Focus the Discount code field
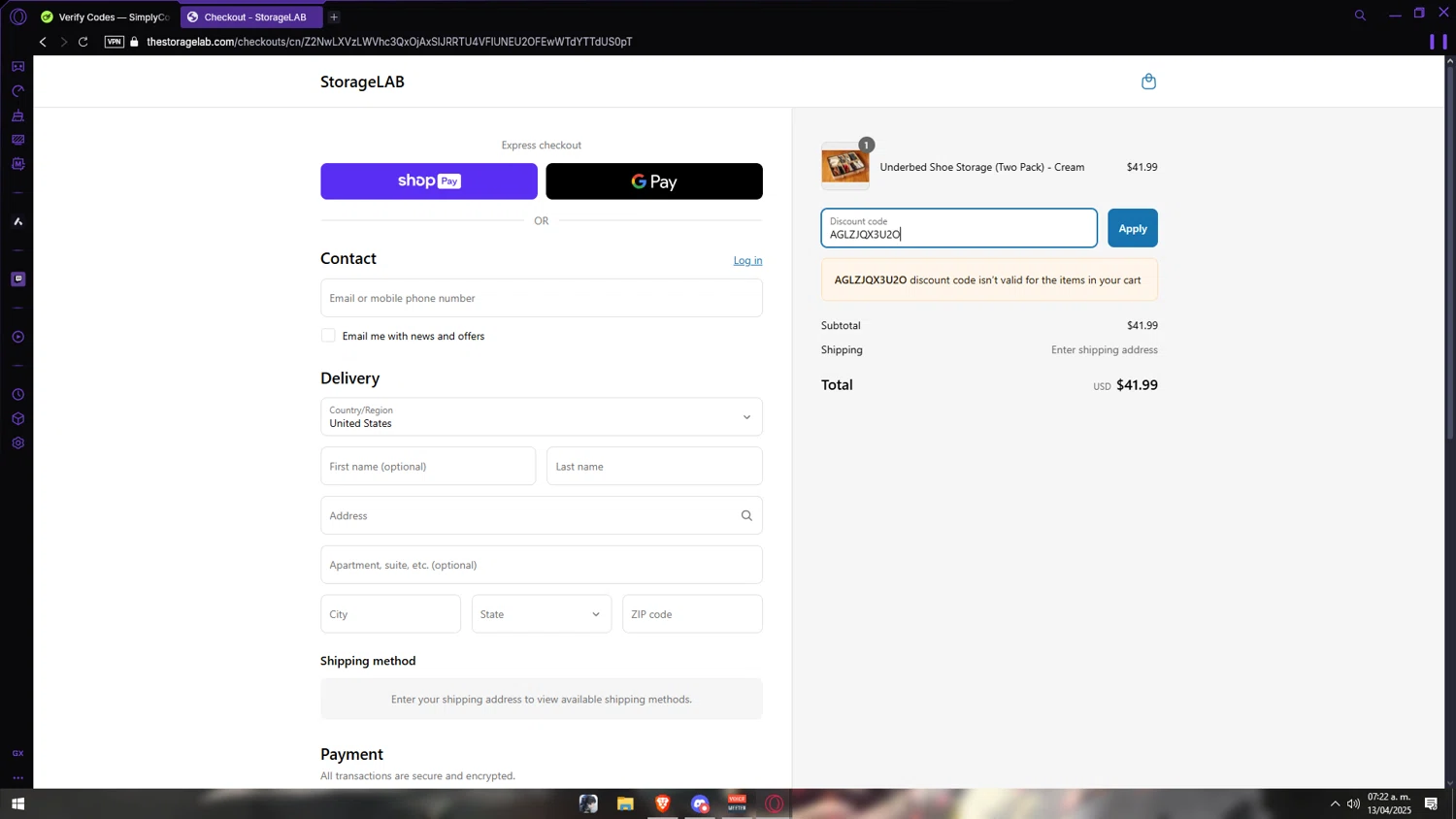Screen dimensions: 1456x819 coord(959,228)
